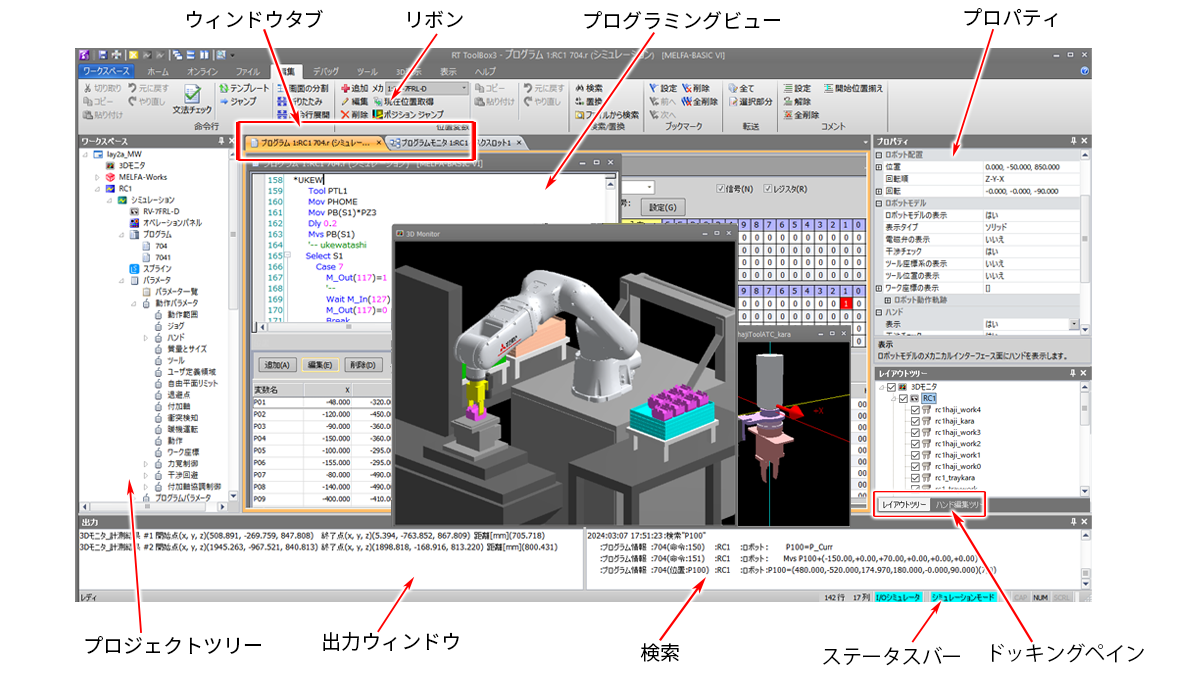Uncheck rc1_traykara in layout tree
The image size is (1200, 680).
pos(916,478)
